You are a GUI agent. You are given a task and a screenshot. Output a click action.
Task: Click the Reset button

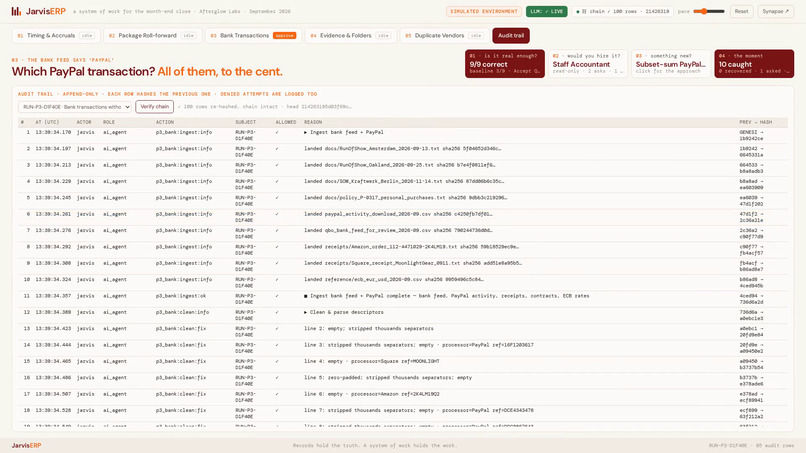click(x=741, y=11)
